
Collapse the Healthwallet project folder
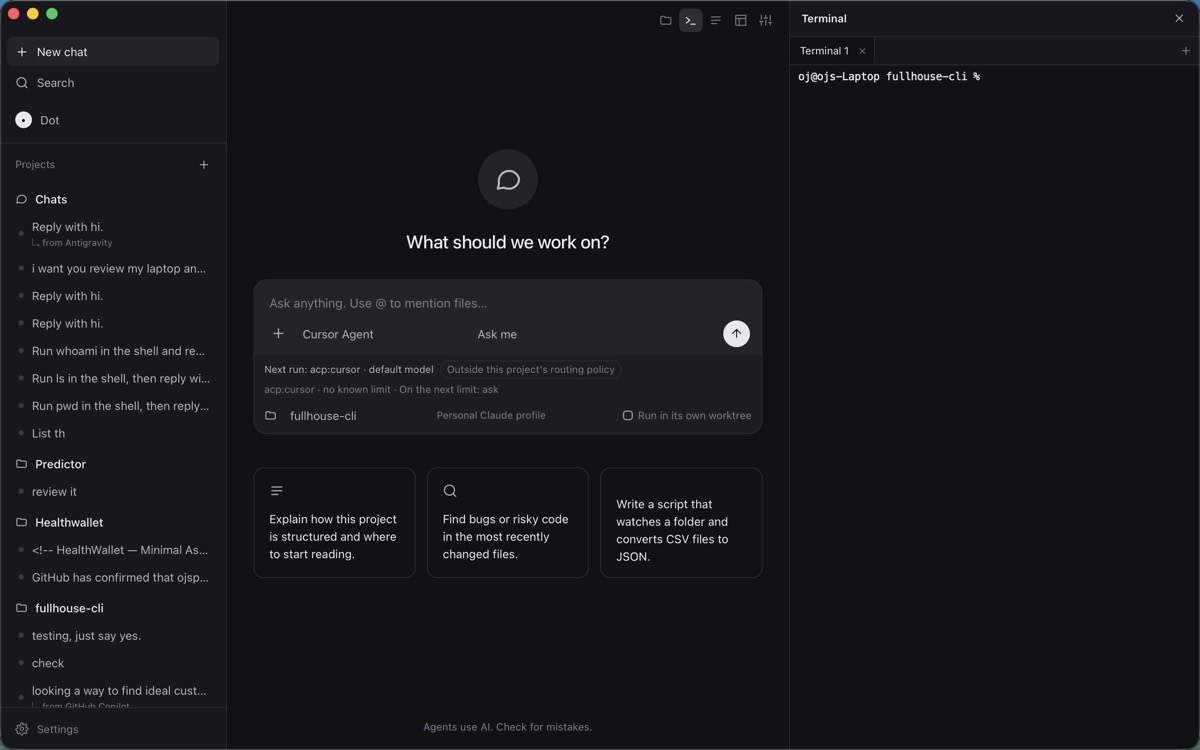pyautogui.click(x=68, y=522)
